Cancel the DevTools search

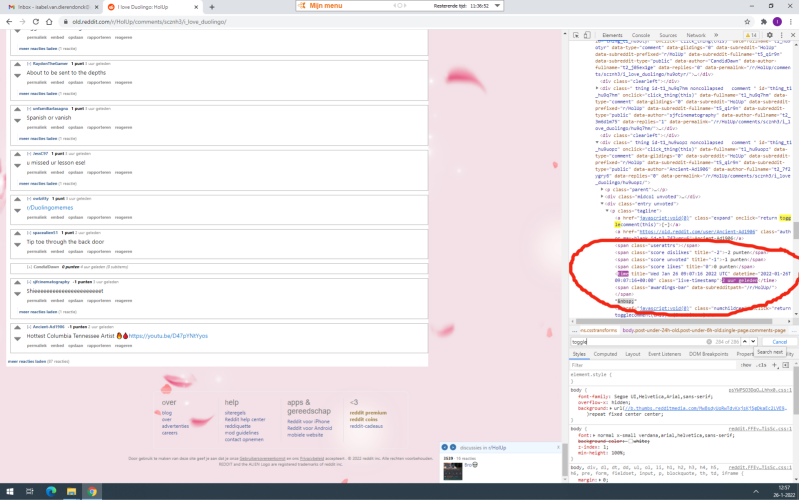pyautogui.click(x=780, y=342)
